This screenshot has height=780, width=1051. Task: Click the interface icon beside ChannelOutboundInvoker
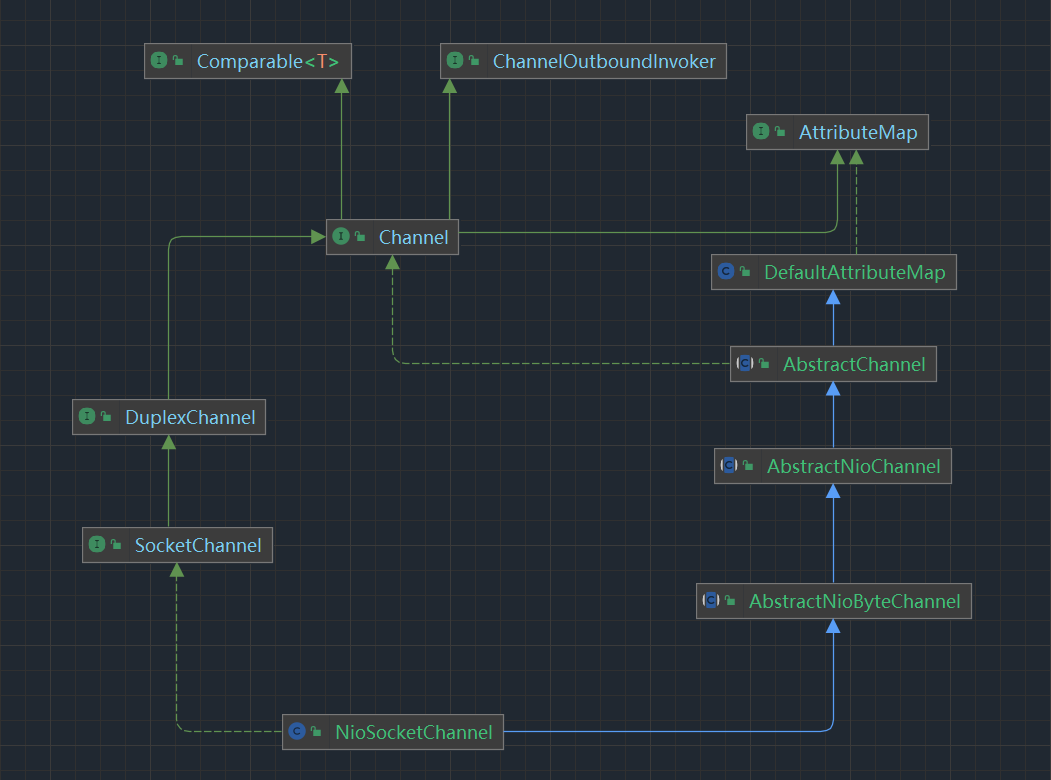pyautogui.click(x=454, y=61)
